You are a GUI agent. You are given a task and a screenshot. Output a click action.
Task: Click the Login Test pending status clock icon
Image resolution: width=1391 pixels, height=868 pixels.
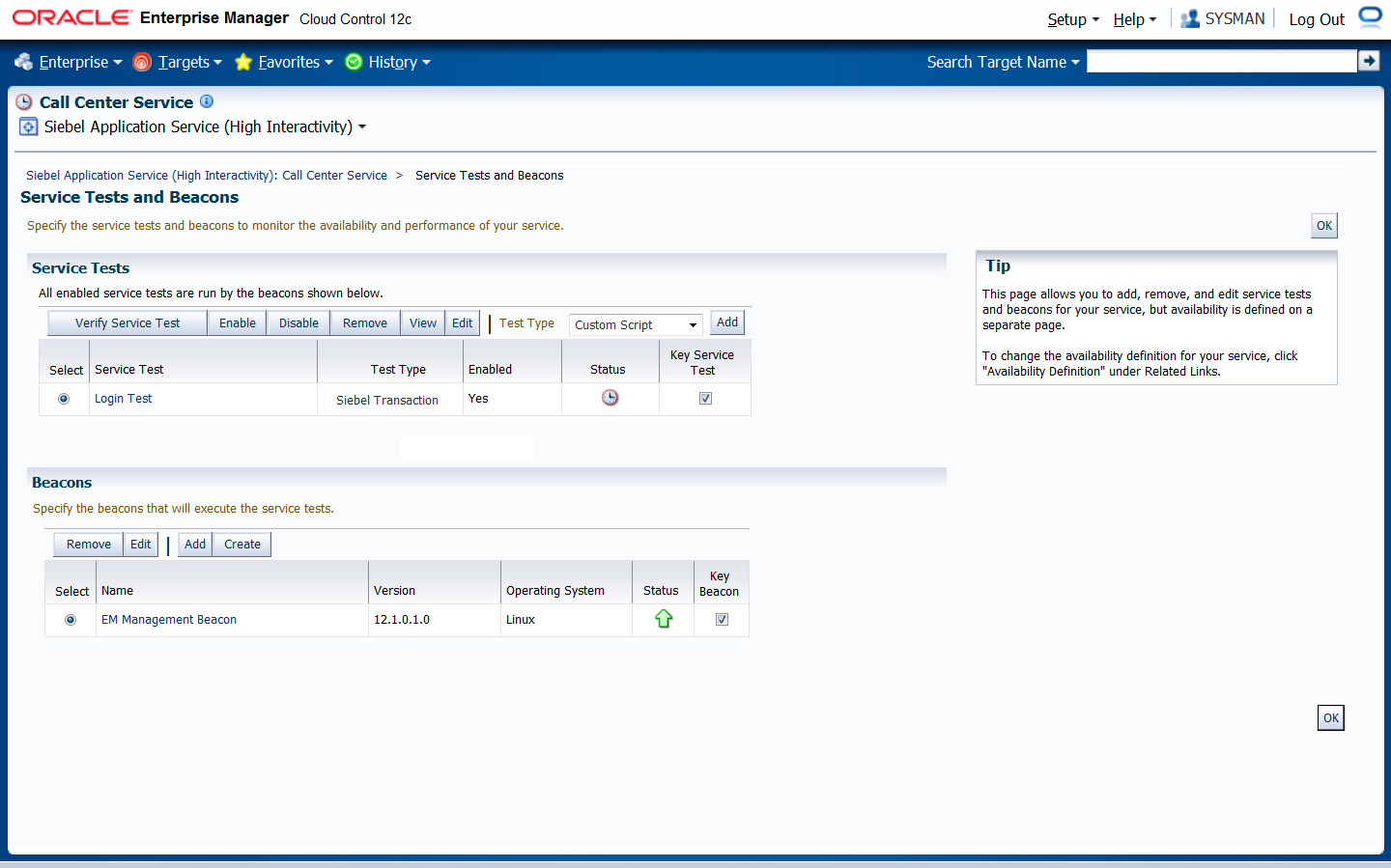(x=610, y=398)
